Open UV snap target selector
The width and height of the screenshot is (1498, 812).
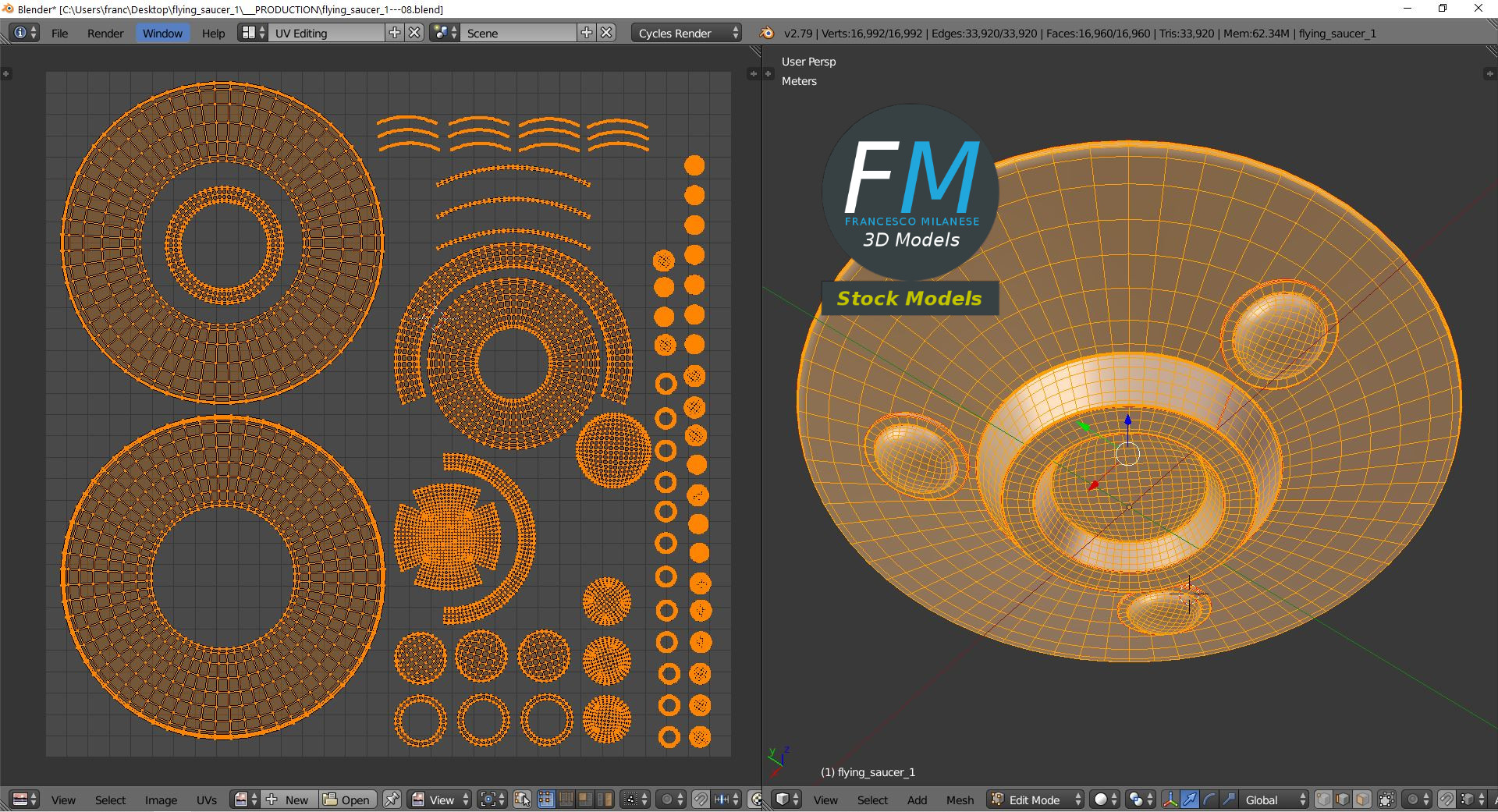726,800
